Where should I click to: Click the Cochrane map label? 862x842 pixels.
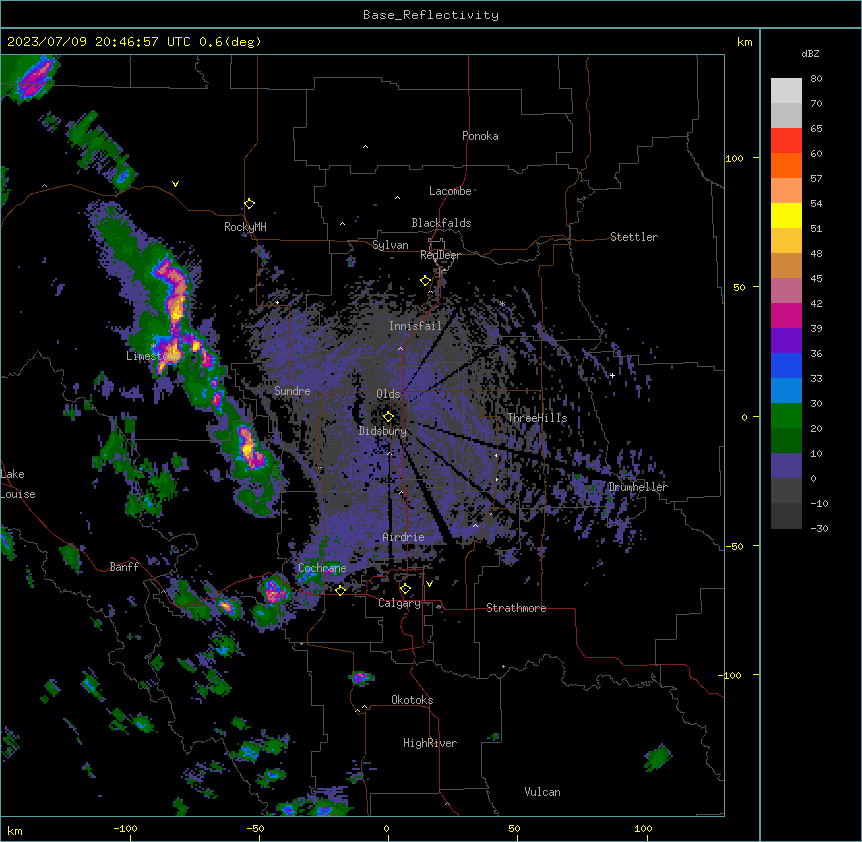pyautogui.click(x=322, y=568)
